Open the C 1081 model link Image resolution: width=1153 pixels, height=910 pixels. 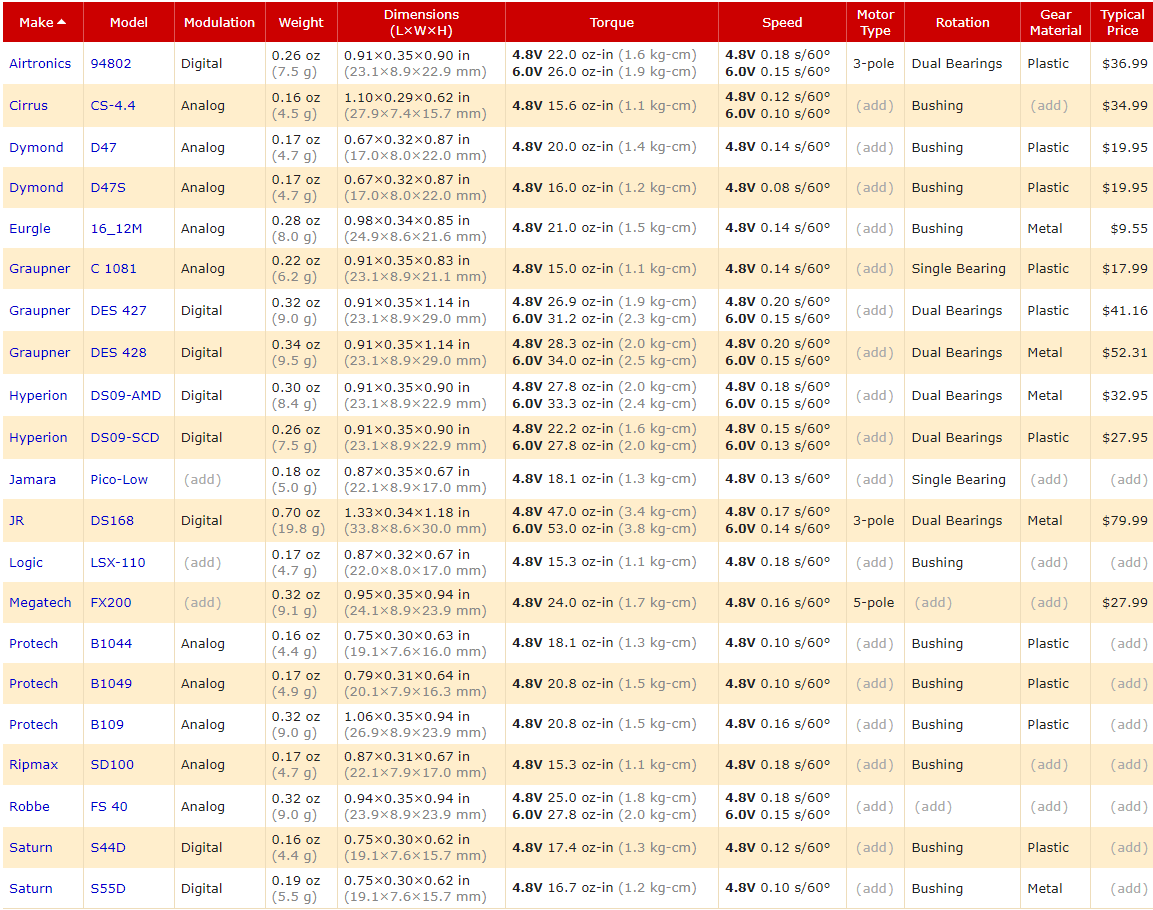113,268
